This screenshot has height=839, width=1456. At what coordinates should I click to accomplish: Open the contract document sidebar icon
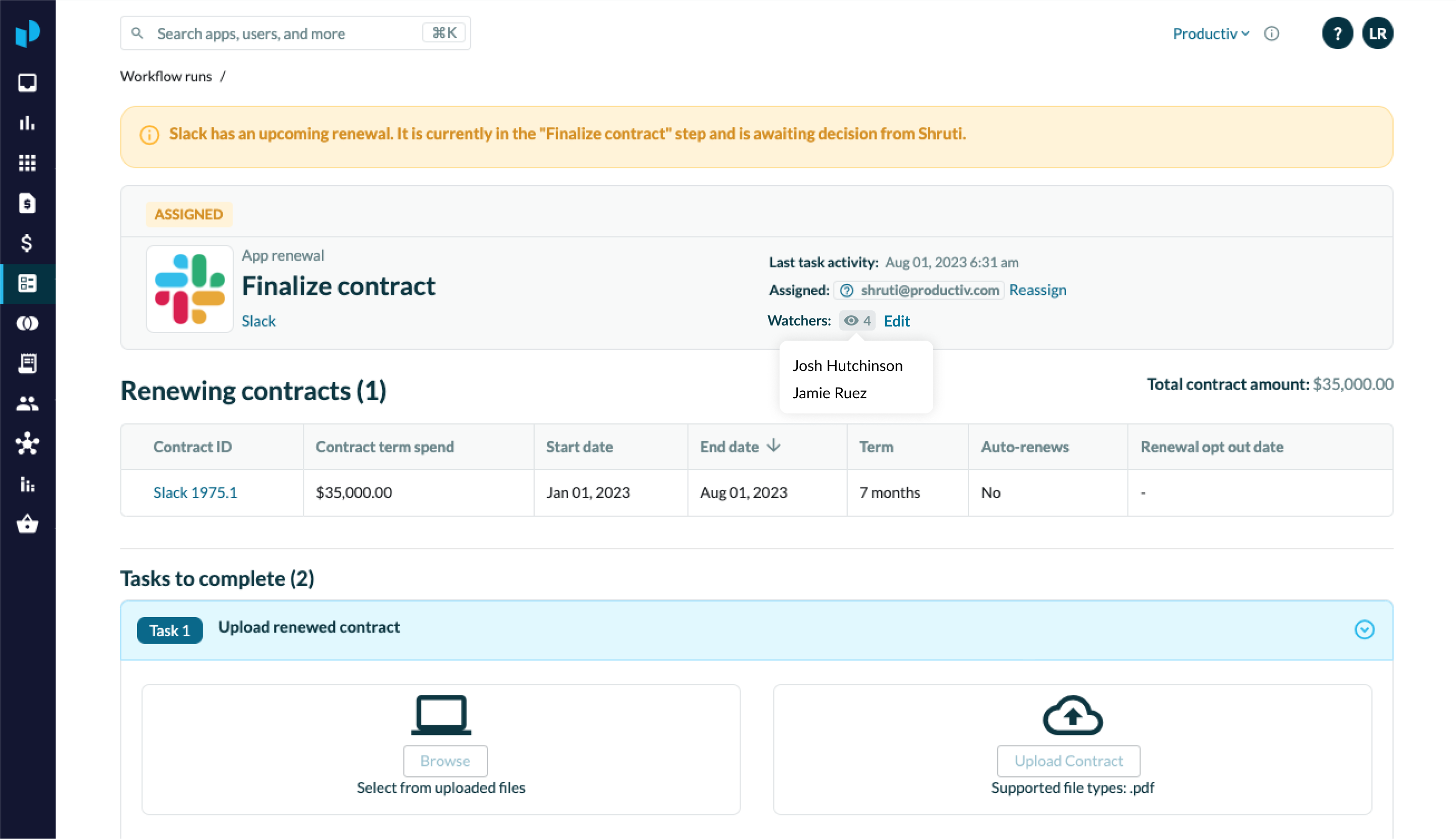click(x=27, y=203)
